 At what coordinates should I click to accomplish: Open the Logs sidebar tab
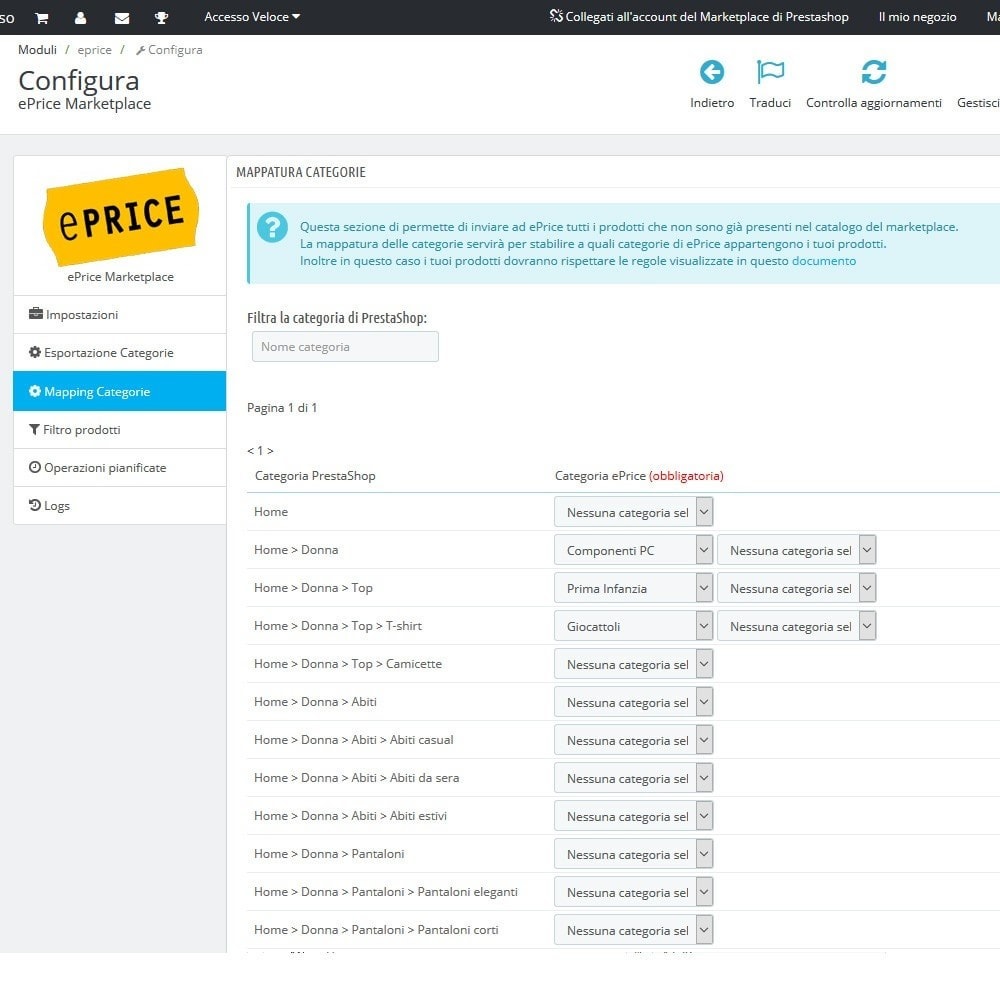tap(120, 506)
